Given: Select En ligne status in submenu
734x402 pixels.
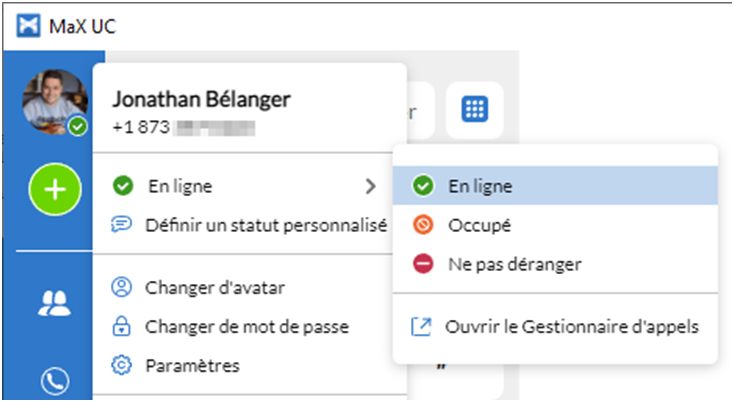Looking at the screenshot, I should coord(555,186).
